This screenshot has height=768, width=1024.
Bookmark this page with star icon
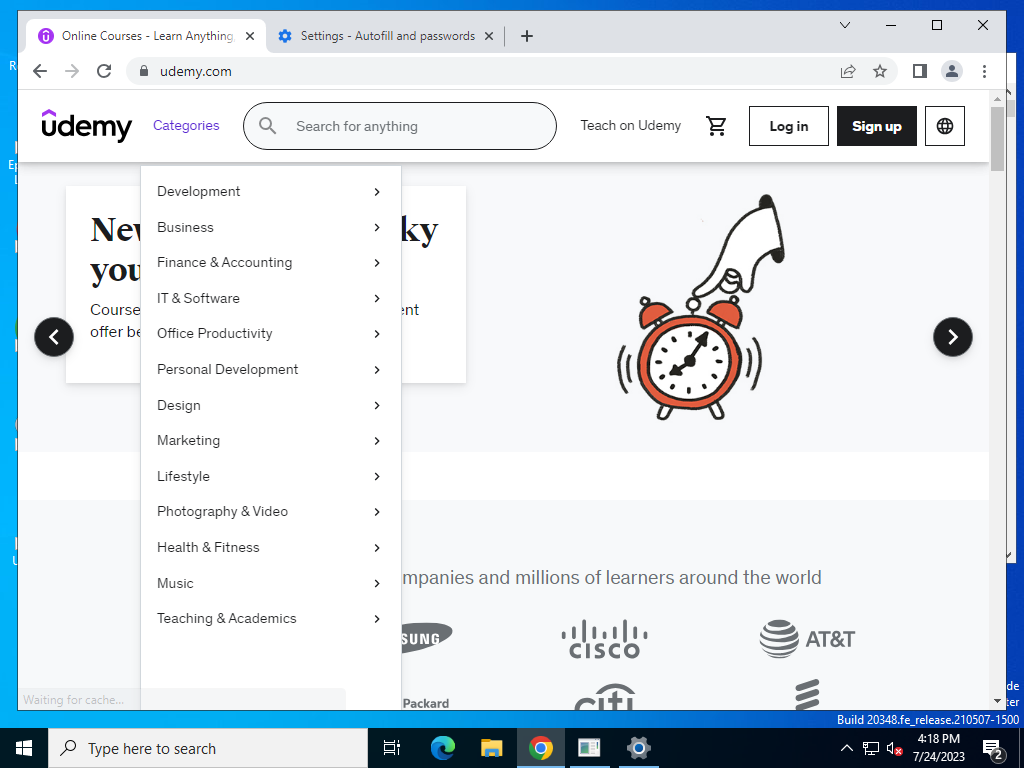click(x=880, y=71)
